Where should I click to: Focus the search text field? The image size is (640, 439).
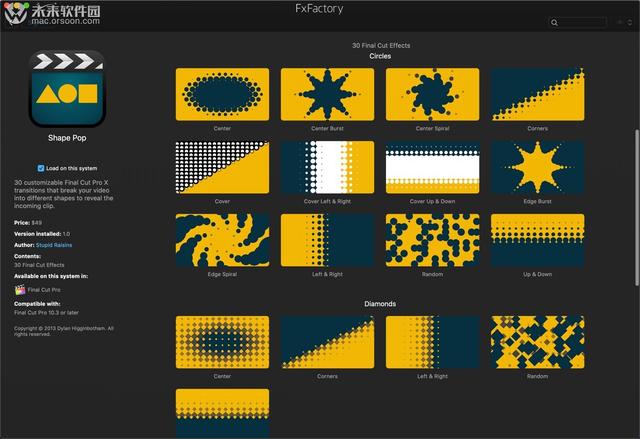tap(578, 22)
